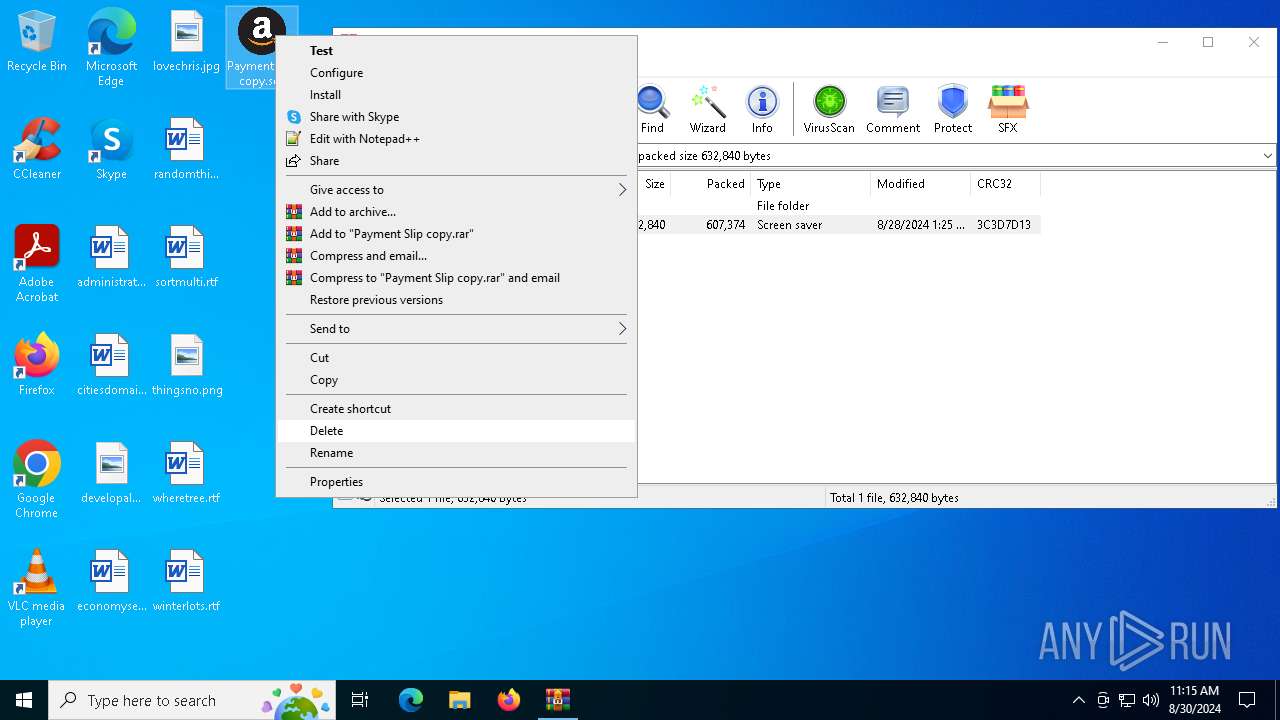Choose Install in the context menu

pos(456,95)
